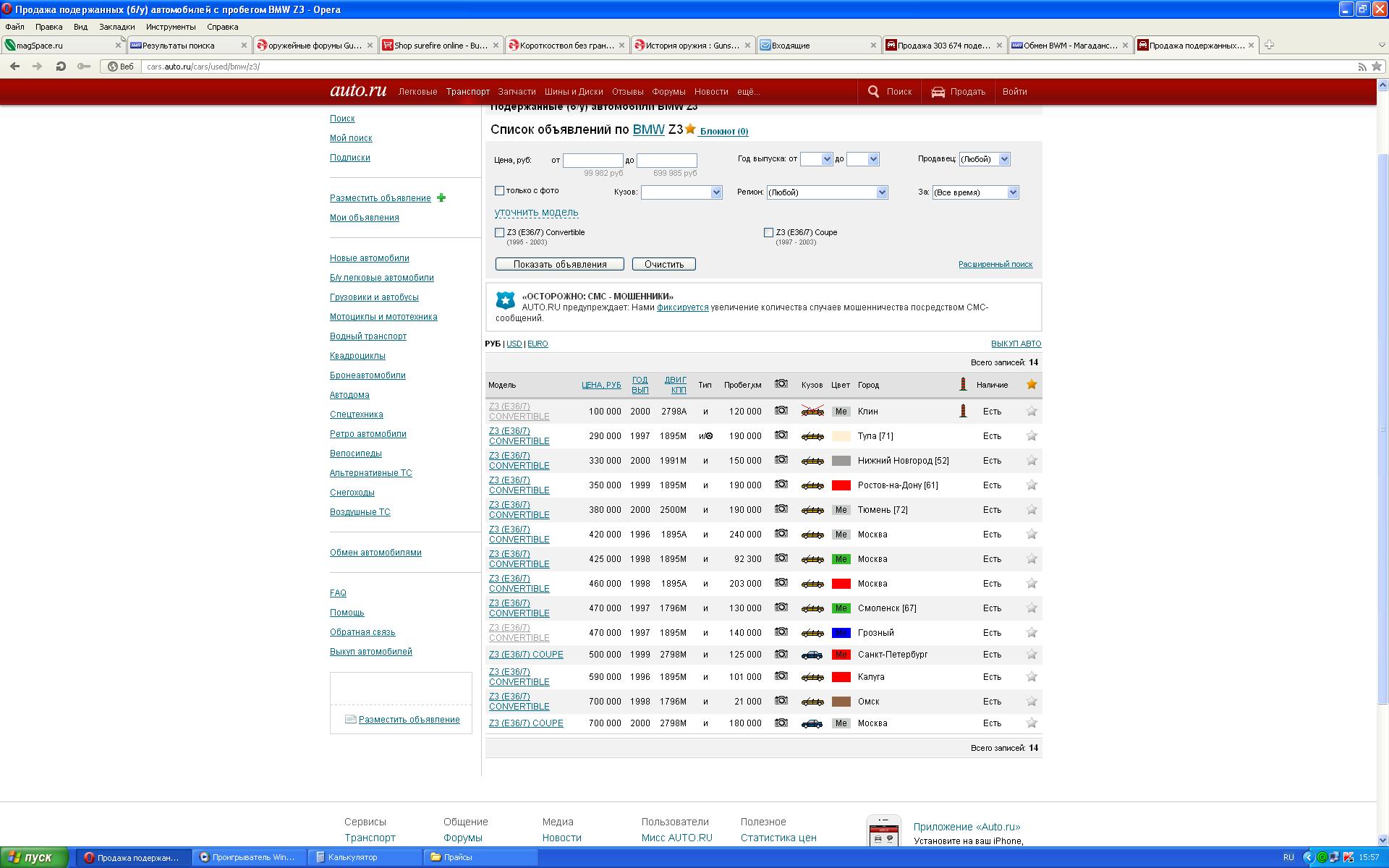Click brown color swatch in Омск row

841,702
